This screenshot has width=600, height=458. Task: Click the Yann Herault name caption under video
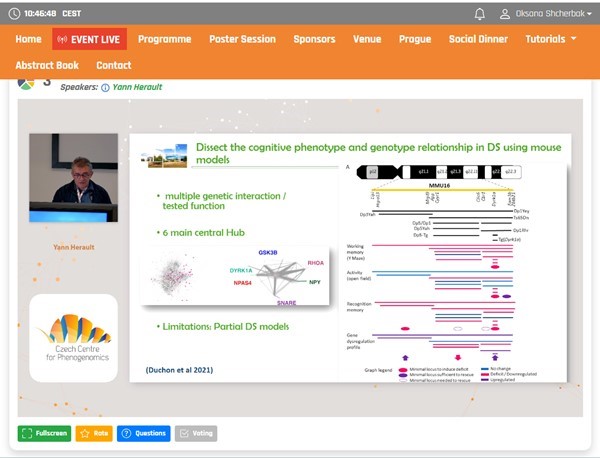[73, 247]
